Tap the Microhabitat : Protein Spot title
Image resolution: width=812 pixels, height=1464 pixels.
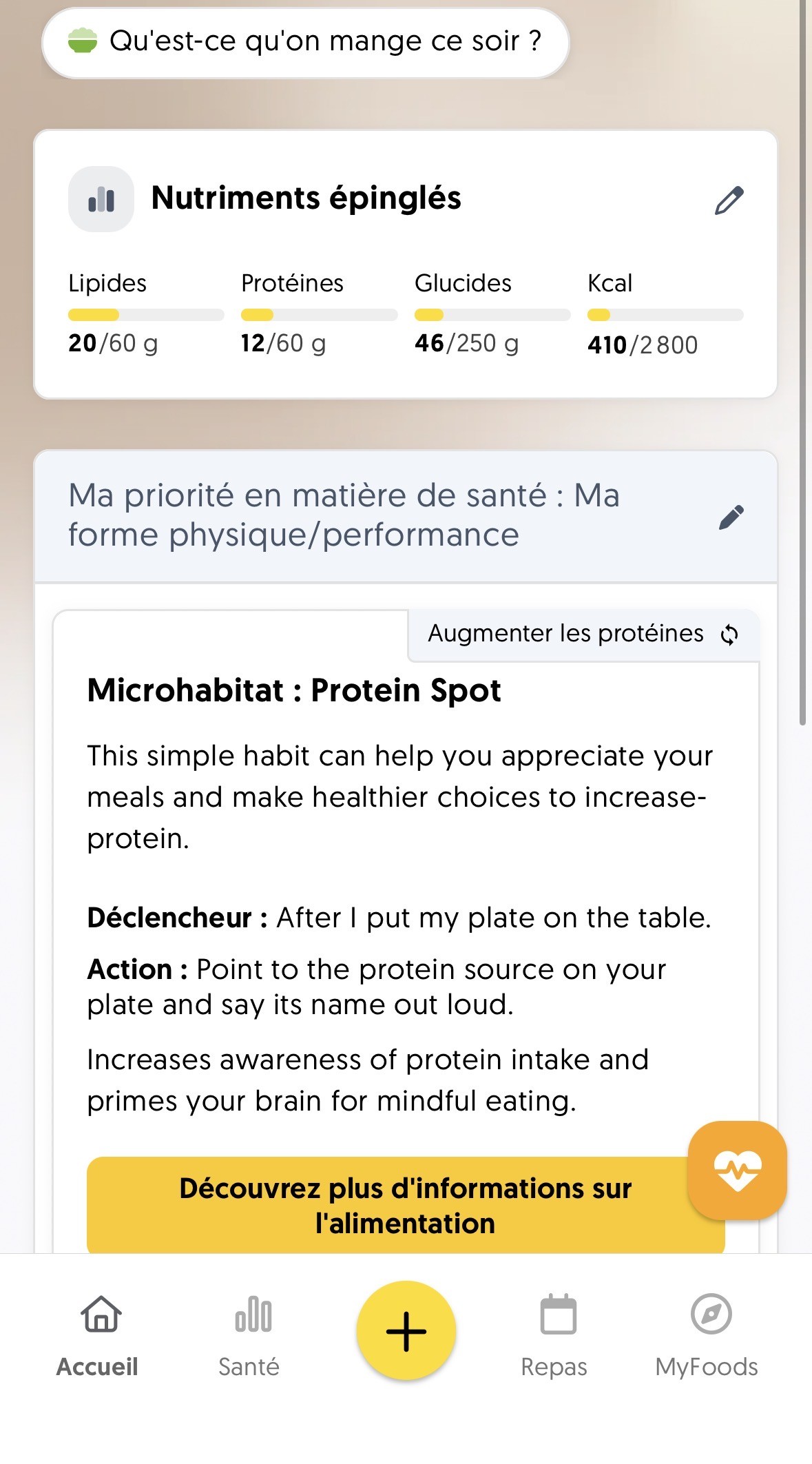tap(294, 690)
